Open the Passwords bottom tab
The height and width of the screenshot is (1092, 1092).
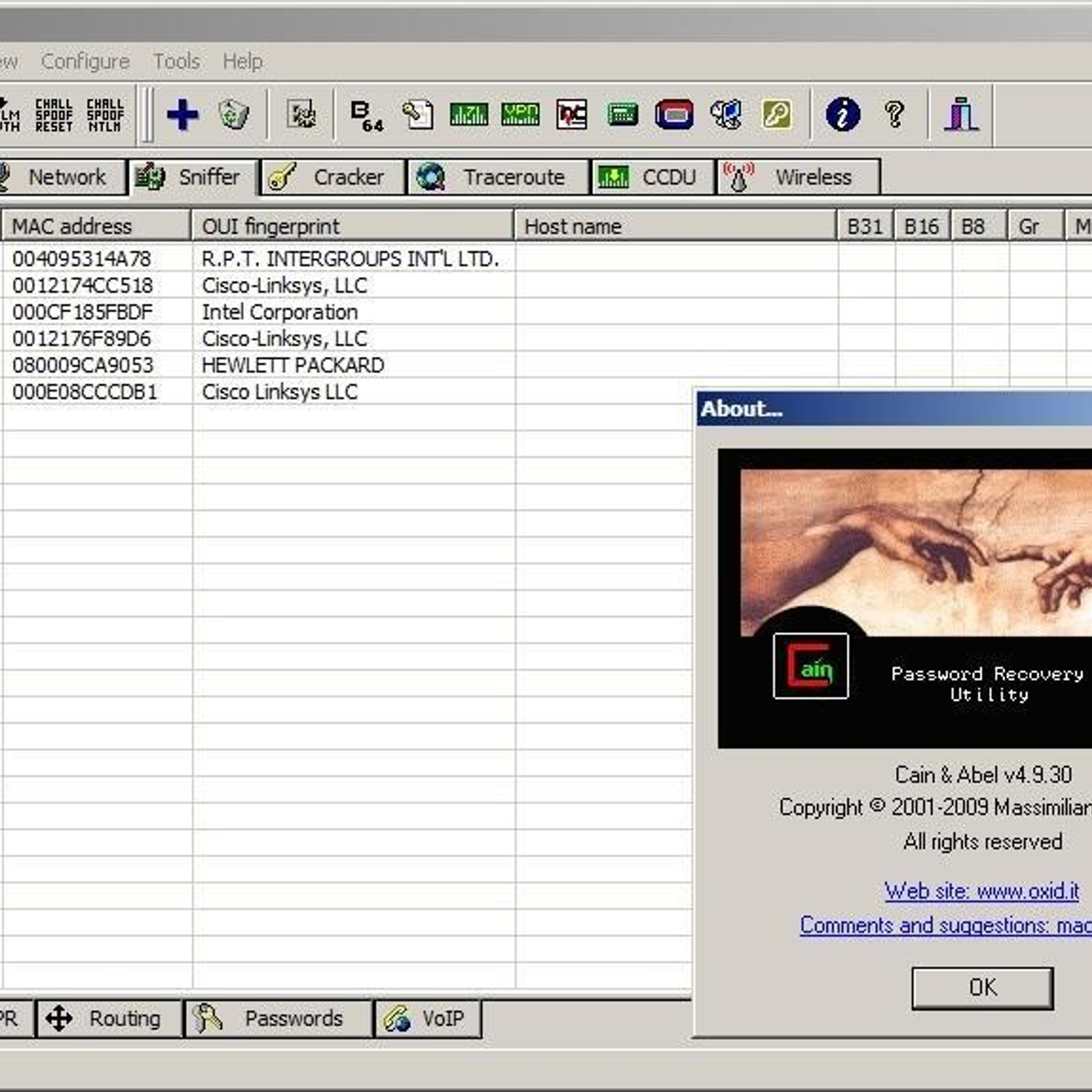[x=278, y=1018]
